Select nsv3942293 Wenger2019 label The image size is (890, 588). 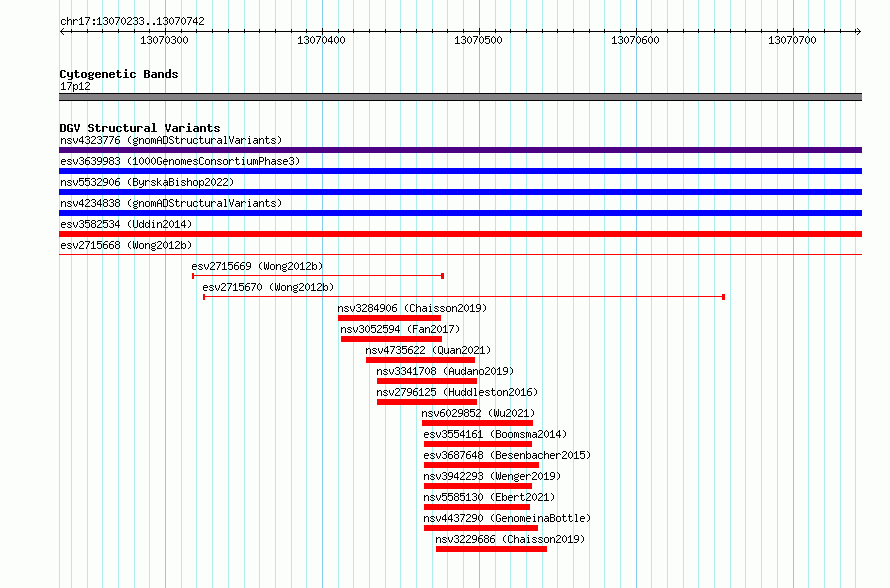492,476
